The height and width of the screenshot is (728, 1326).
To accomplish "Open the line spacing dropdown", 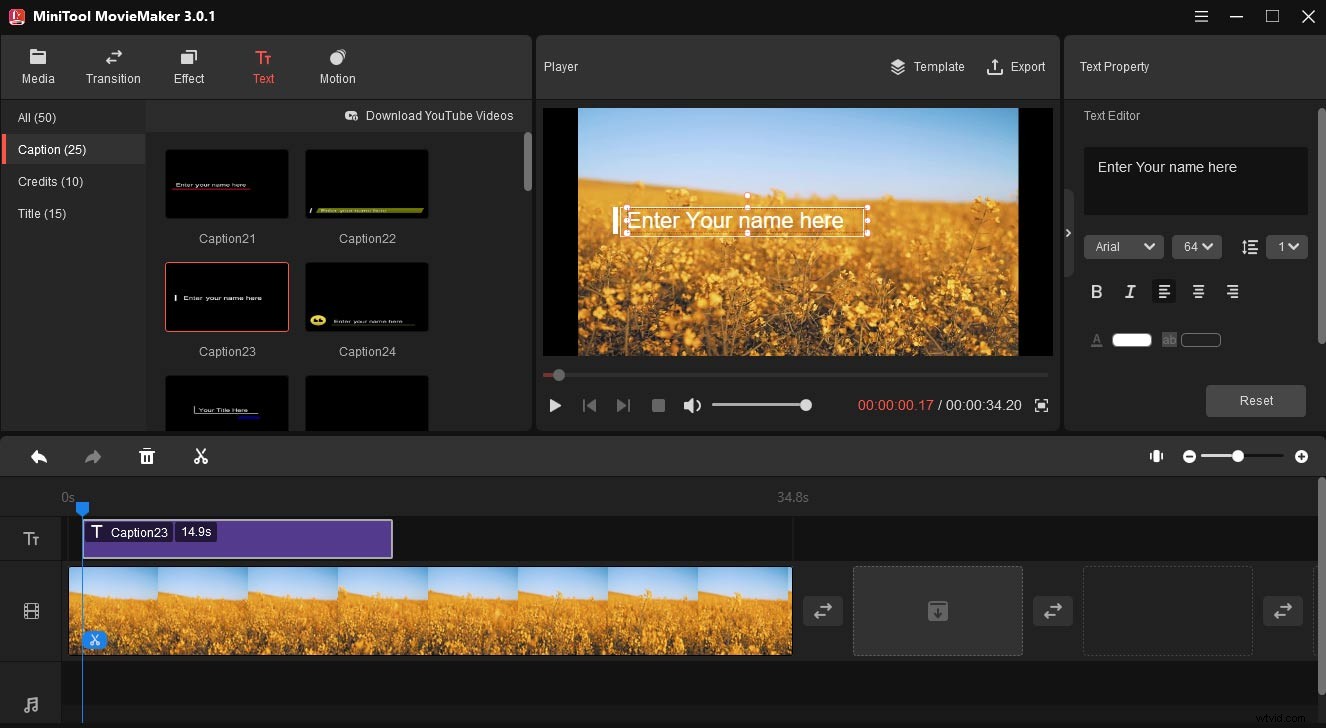I will (1287, 246).
